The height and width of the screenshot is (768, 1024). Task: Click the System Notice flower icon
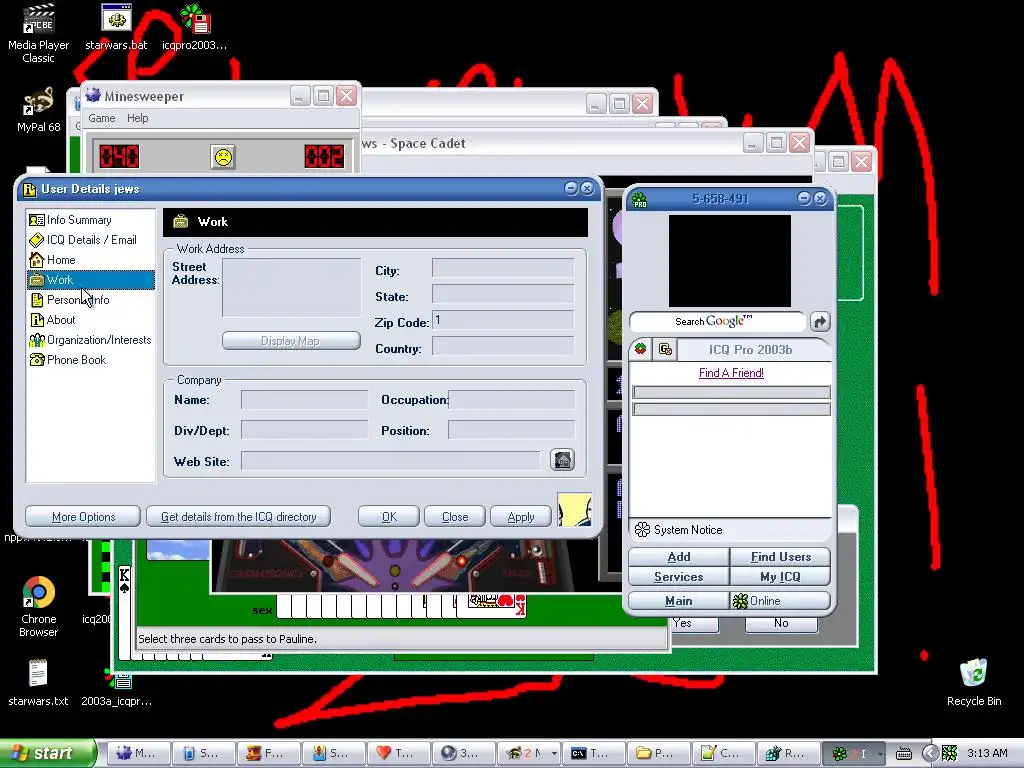[x=643, y=530]
